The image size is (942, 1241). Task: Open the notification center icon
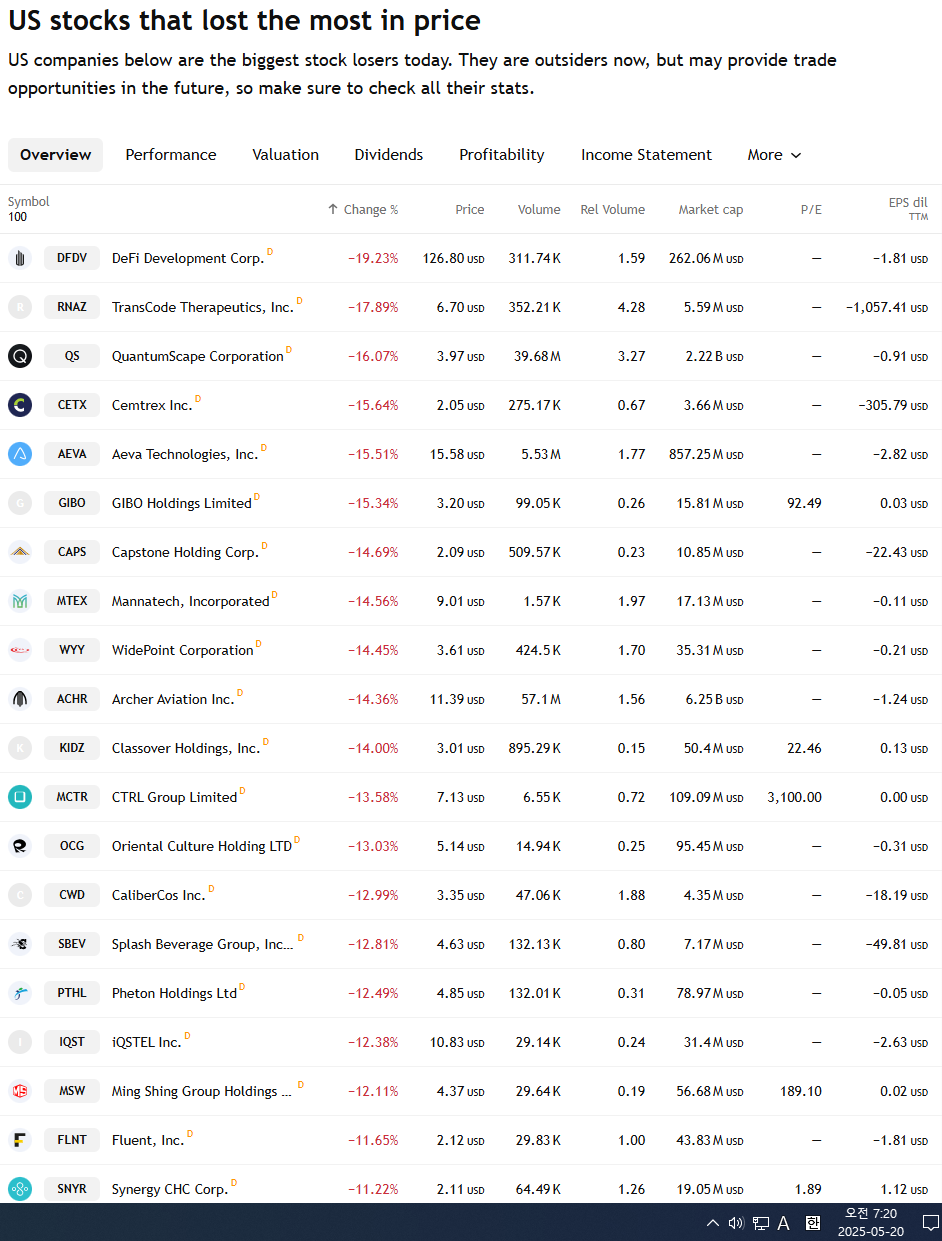coord(930,1222)
